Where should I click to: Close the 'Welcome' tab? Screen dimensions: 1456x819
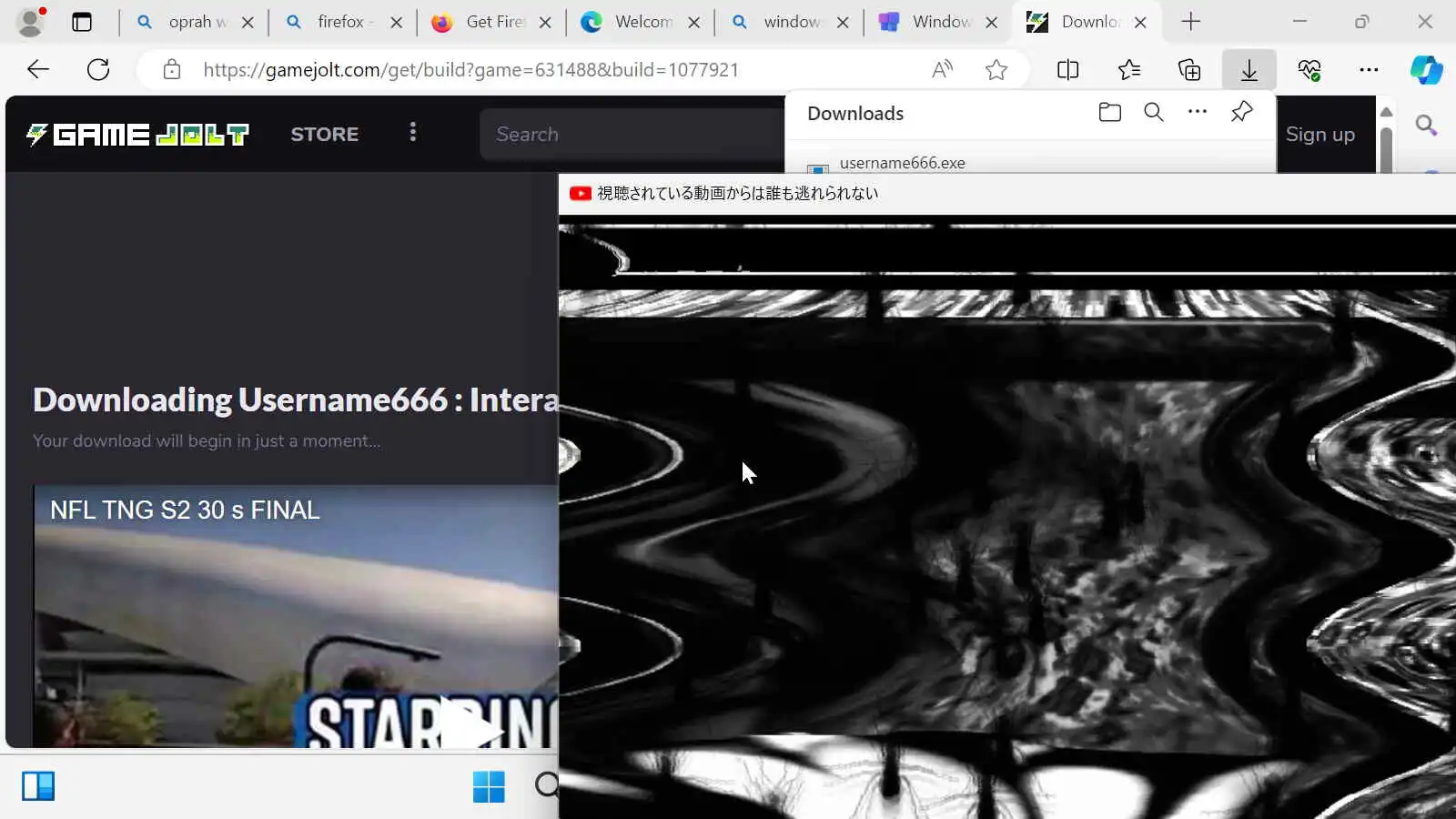click(694, 22)
